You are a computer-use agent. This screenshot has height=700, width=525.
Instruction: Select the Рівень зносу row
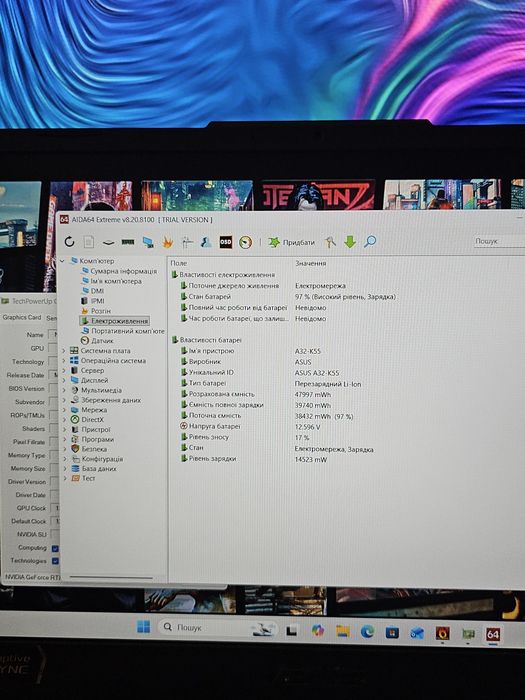(245, 438)
